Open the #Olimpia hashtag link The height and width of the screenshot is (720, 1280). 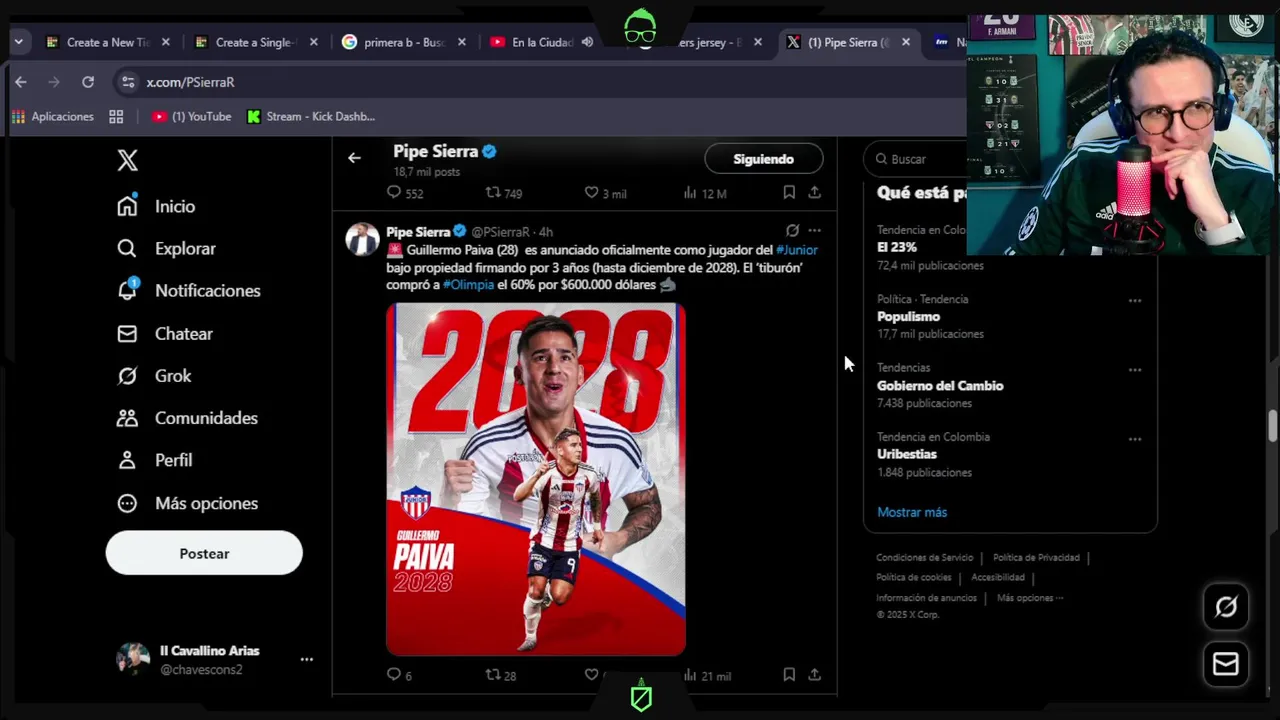[469, 285]
